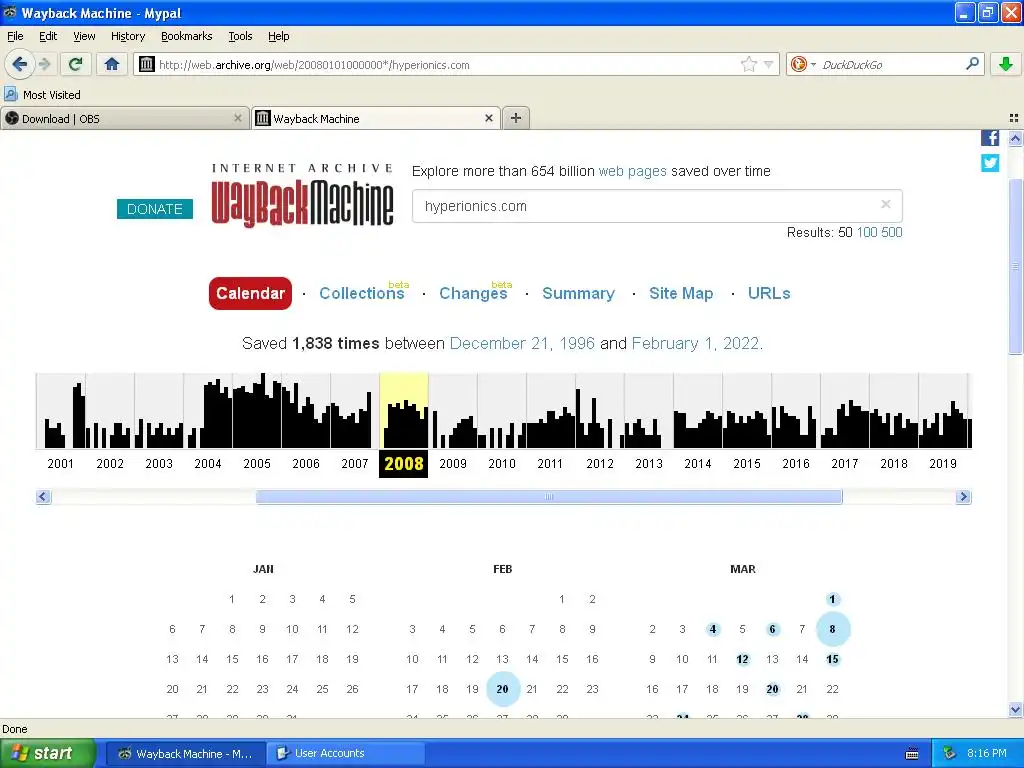Click the keyboard icon in system tray

(912, 754)
